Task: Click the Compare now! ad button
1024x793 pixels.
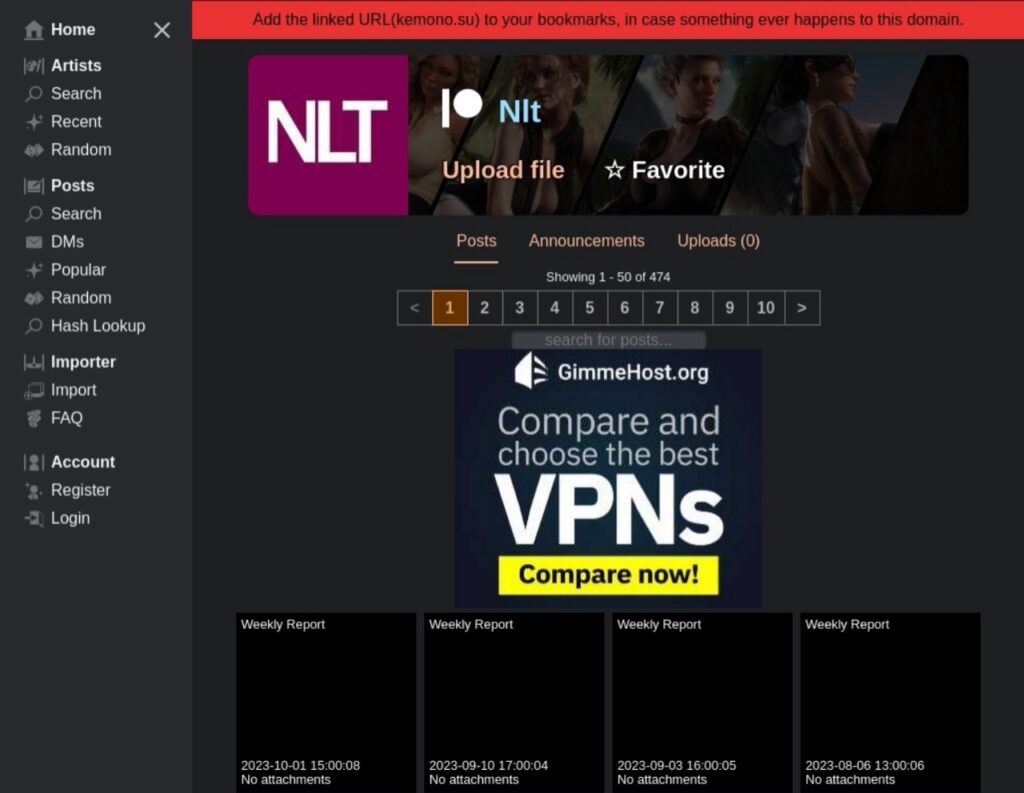Action: point(609,575)
